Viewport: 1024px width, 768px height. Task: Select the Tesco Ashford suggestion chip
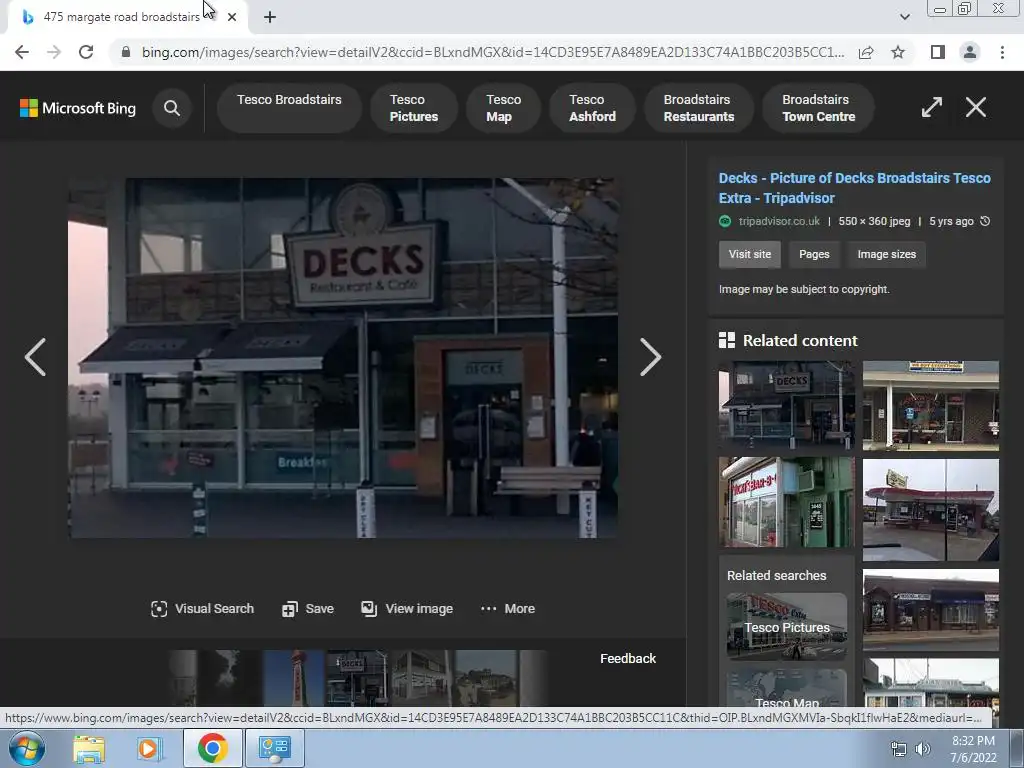coord(592,108)
